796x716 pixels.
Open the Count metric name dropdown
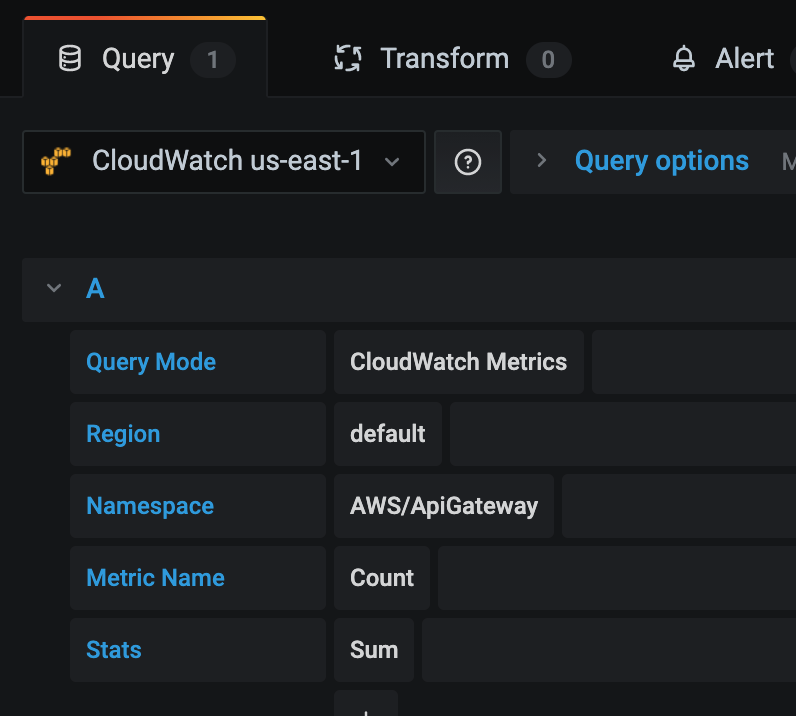[x=382, y=578]
